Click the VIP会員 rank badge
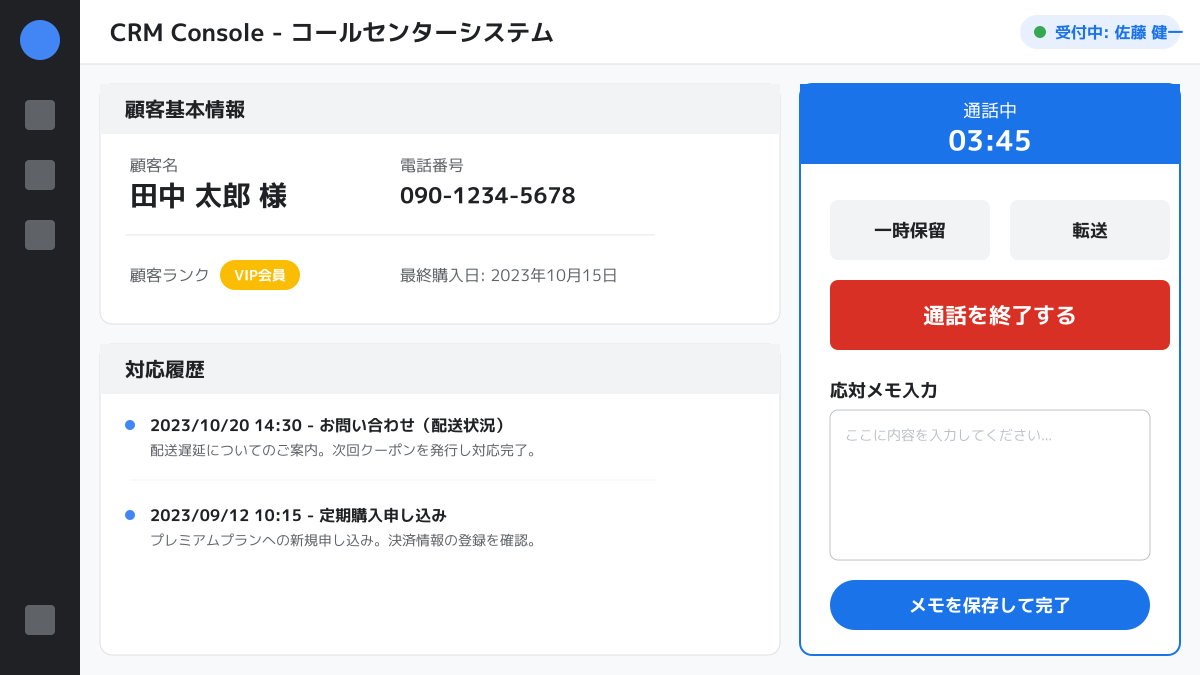 pyautogui.click(x=259, y=275)
